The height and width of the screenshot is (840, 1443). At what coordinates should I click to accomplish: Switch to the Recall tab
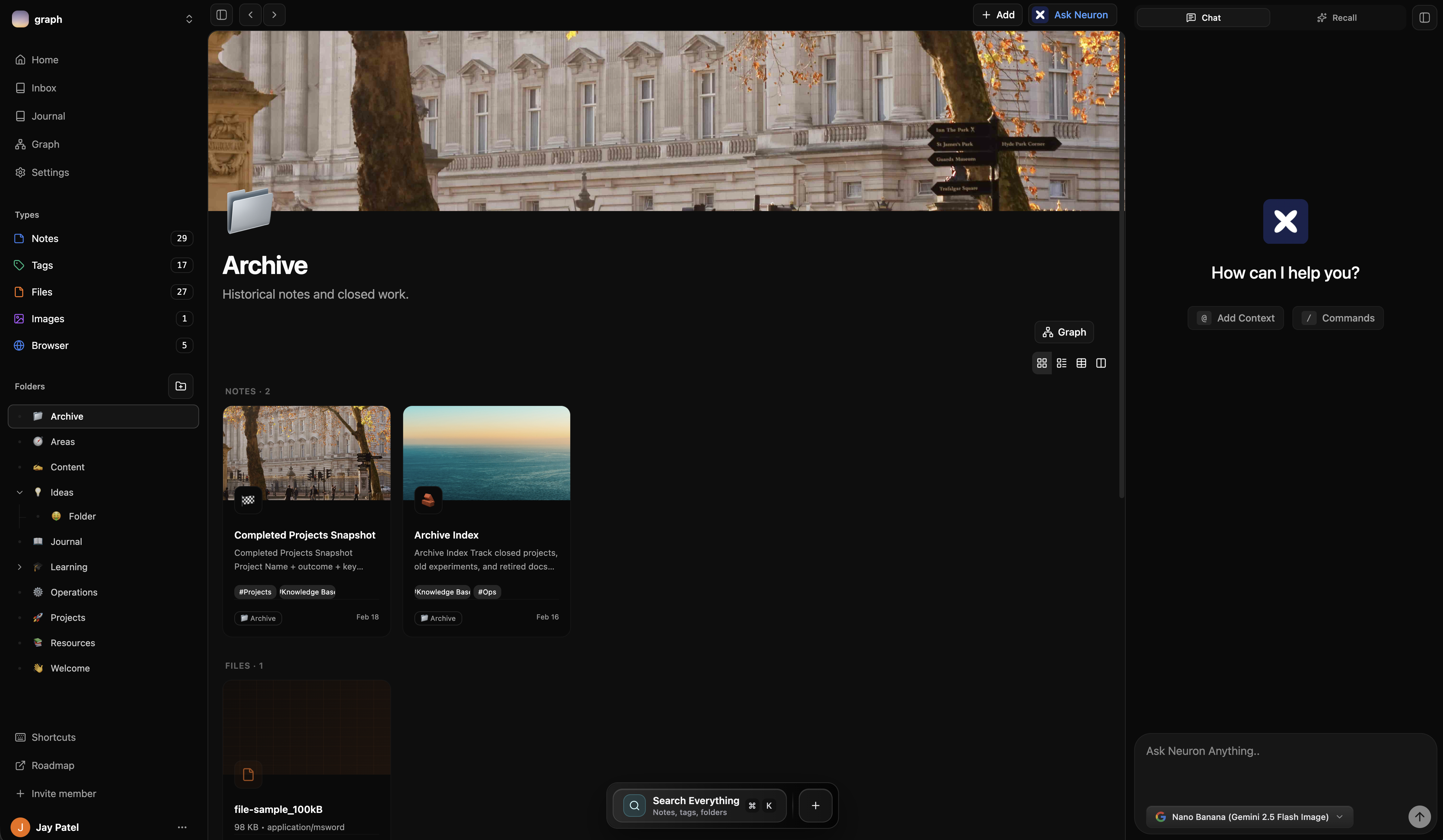tap(1336, 17)
